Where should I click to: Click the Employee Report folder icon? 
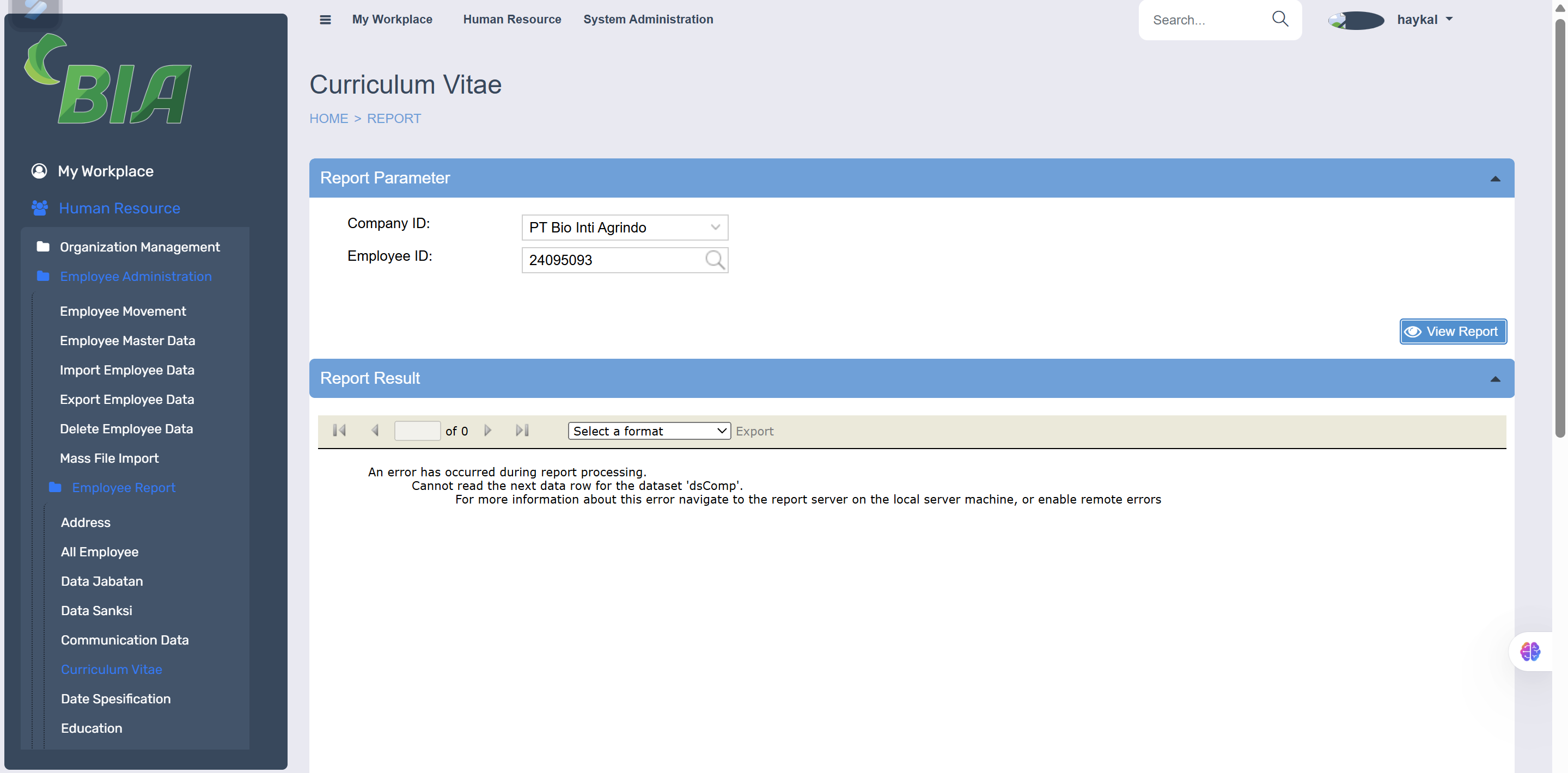pyautogui.click(x=55, y=487)
